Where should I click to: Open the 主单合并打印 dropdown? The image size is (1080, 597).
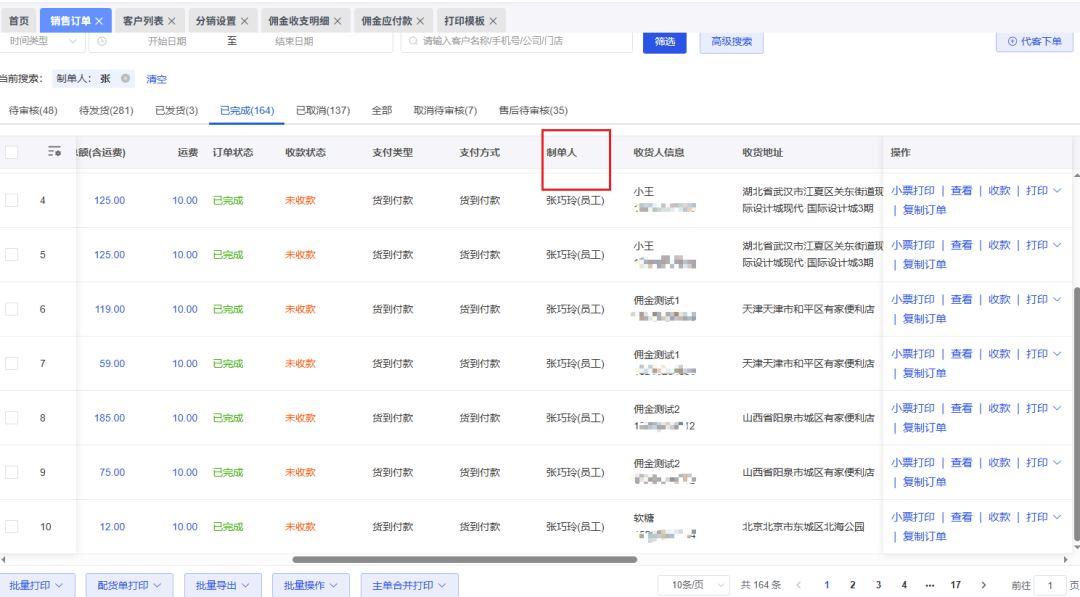click(x=409, y=585)
